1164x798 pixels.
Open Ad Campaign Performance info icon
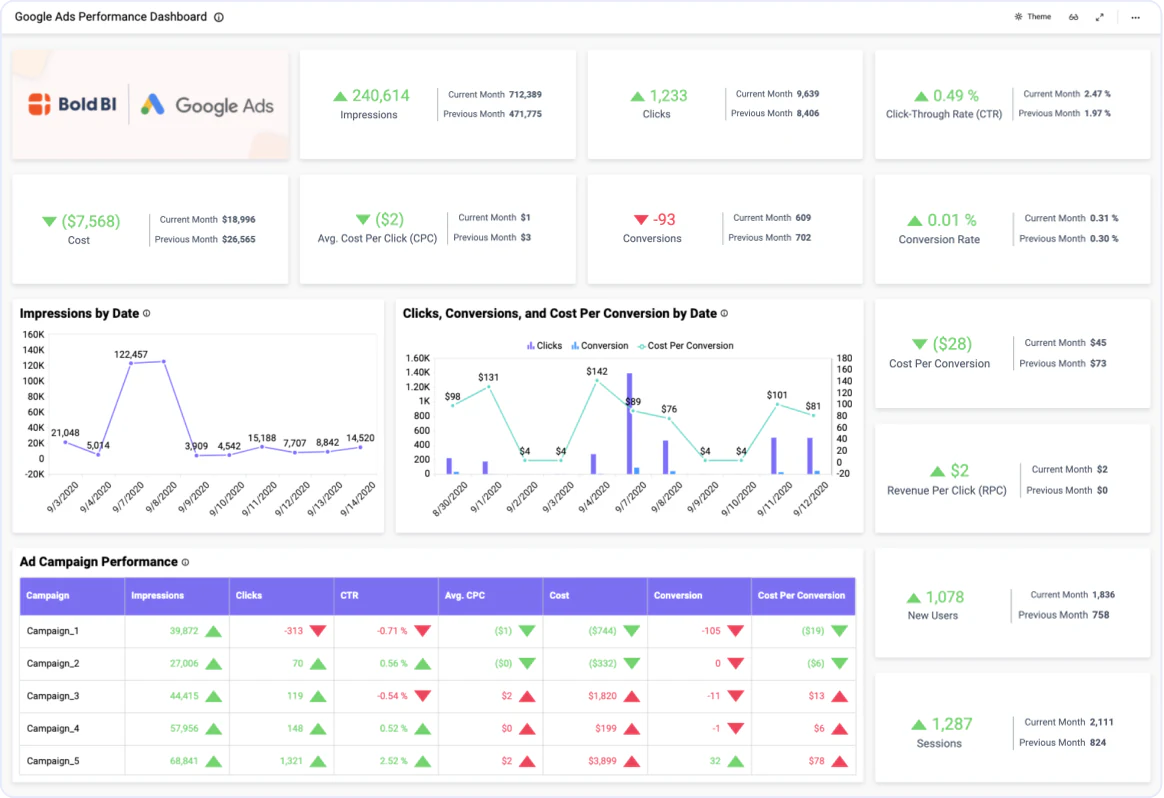(x=185, y=562)
